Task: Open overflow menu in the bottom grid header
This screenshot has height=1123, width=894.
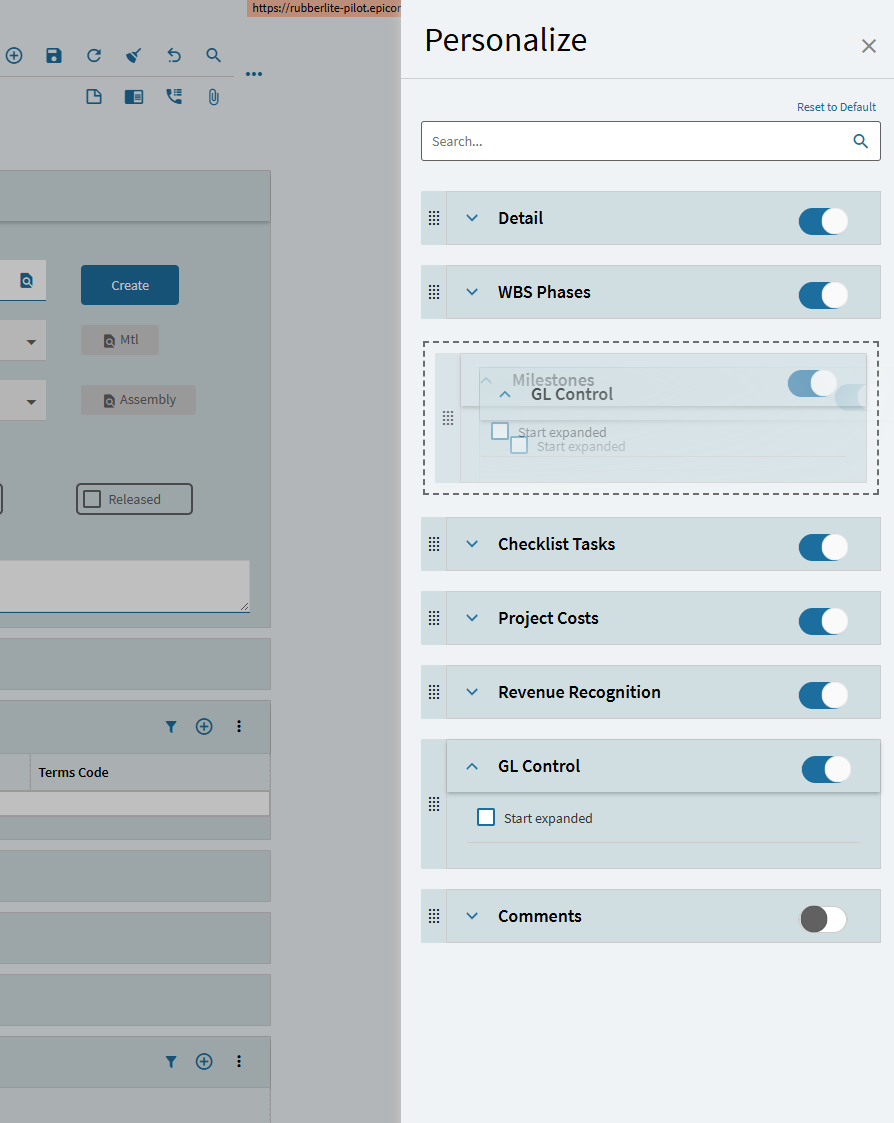Action: [x=239, y=1061]
